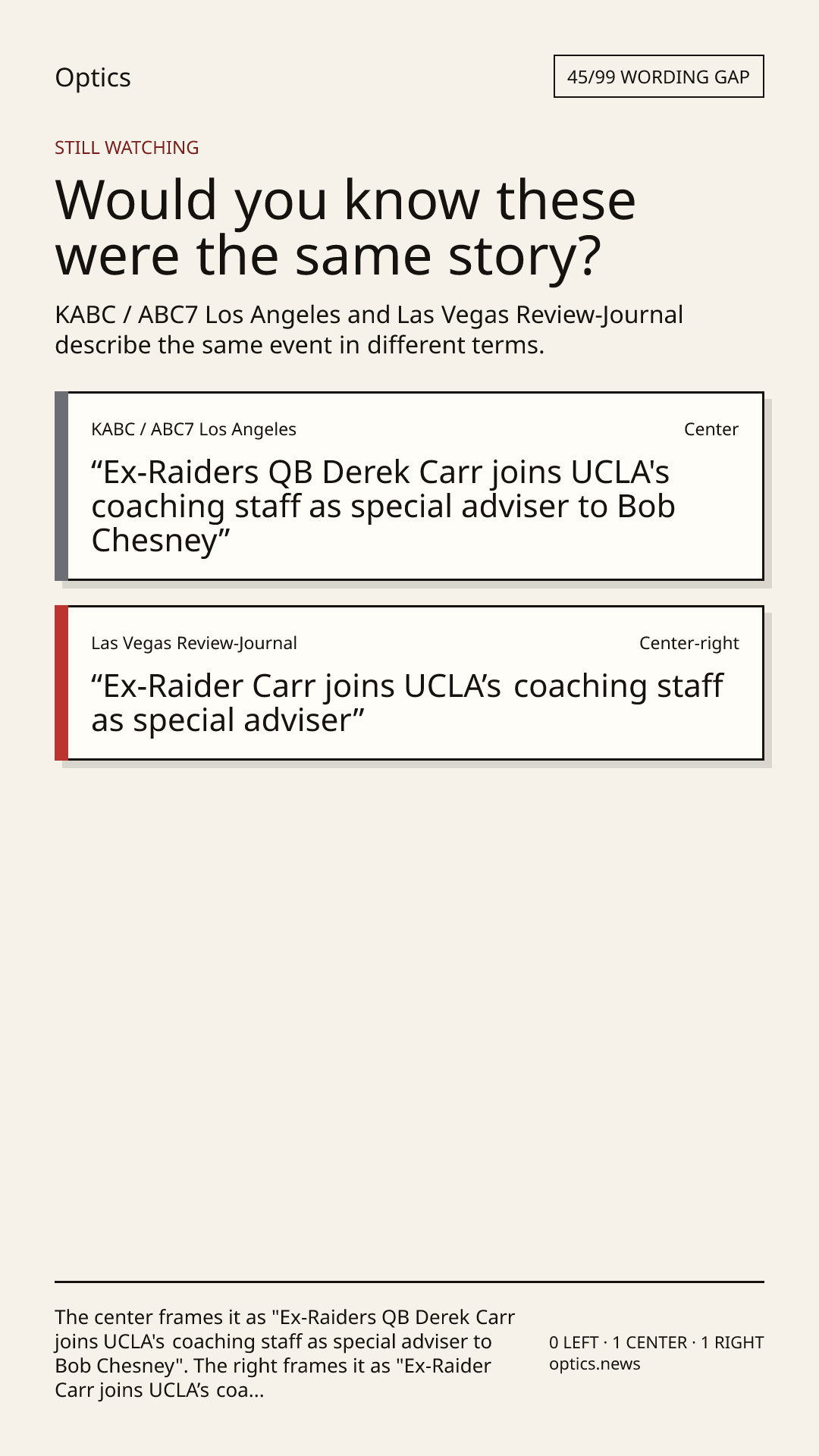Select the STILL WATCHING label

click(x=127, y=147)
